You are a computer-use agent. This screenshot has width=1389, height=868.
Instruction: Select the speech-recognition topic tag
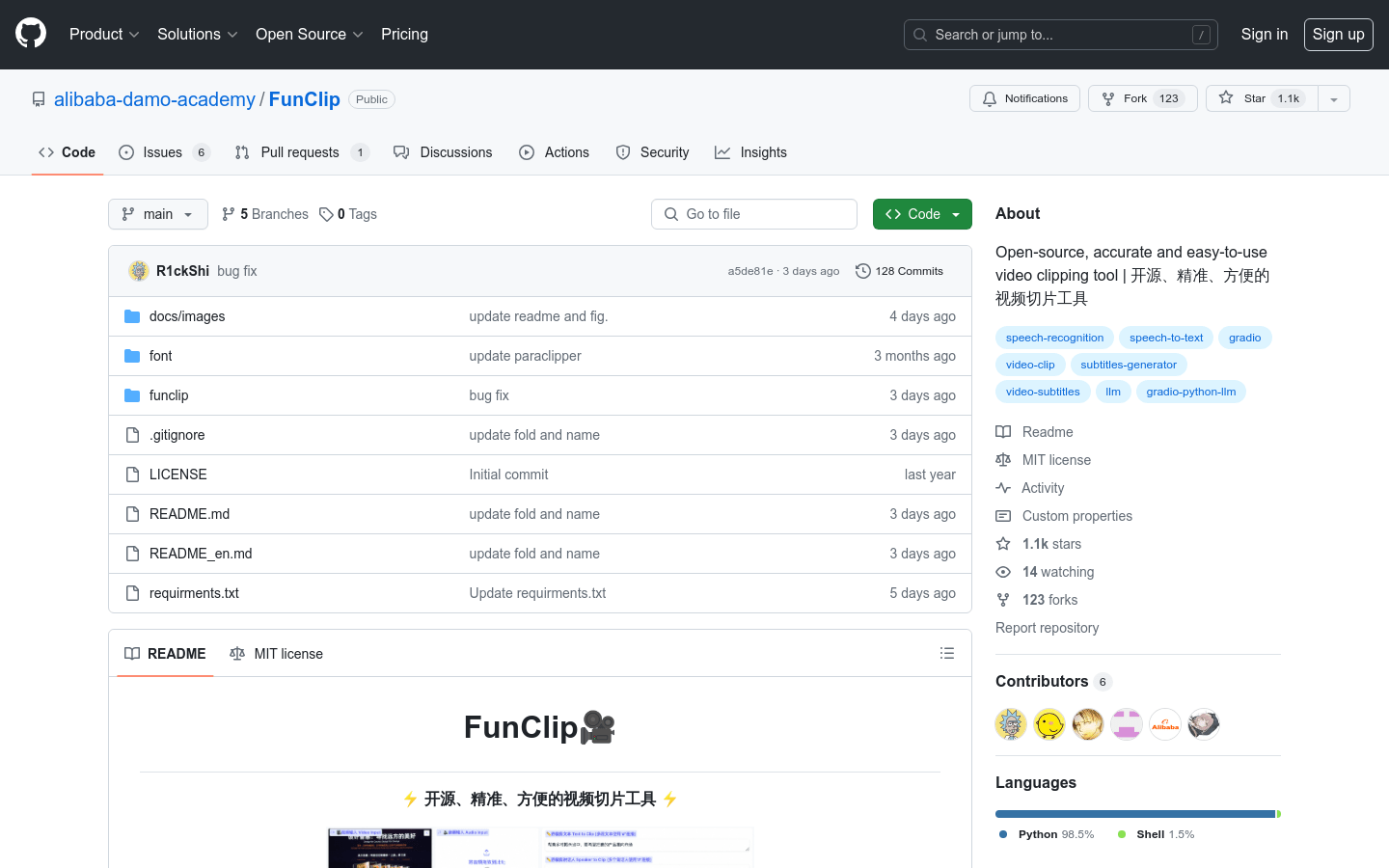coord(1054,338)
